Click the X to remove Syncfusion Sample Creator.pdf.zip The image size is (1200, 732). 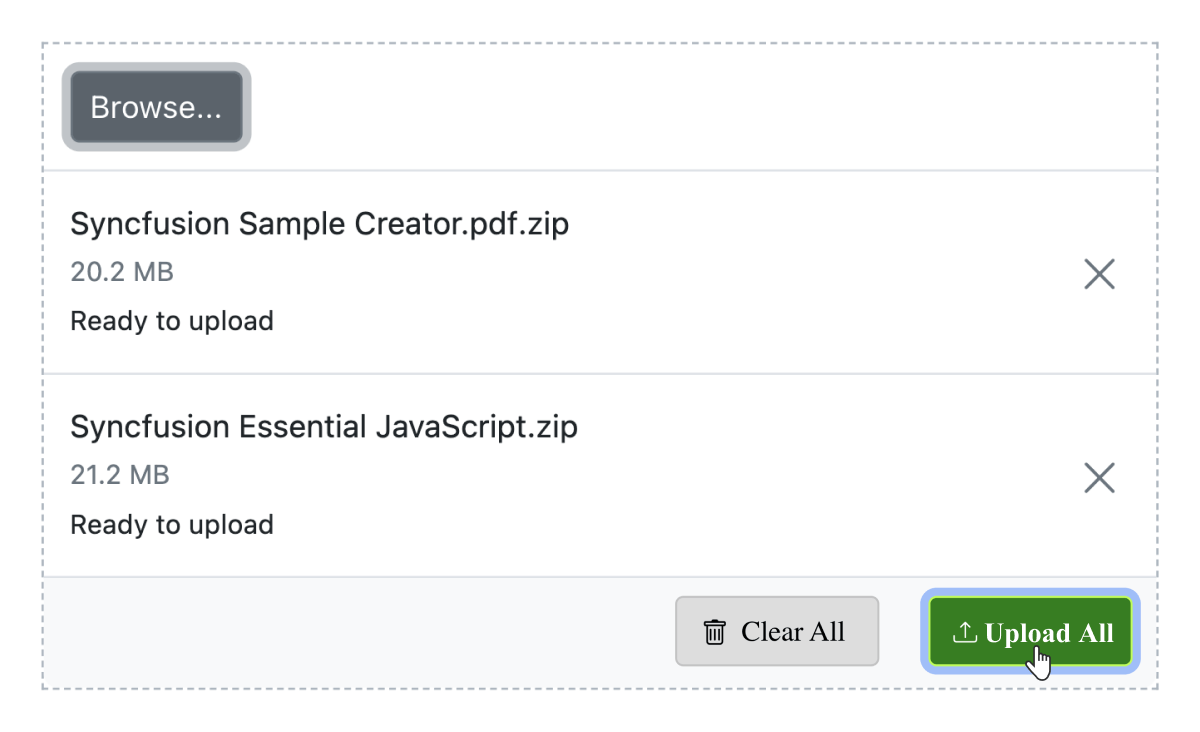[1098, 273]
